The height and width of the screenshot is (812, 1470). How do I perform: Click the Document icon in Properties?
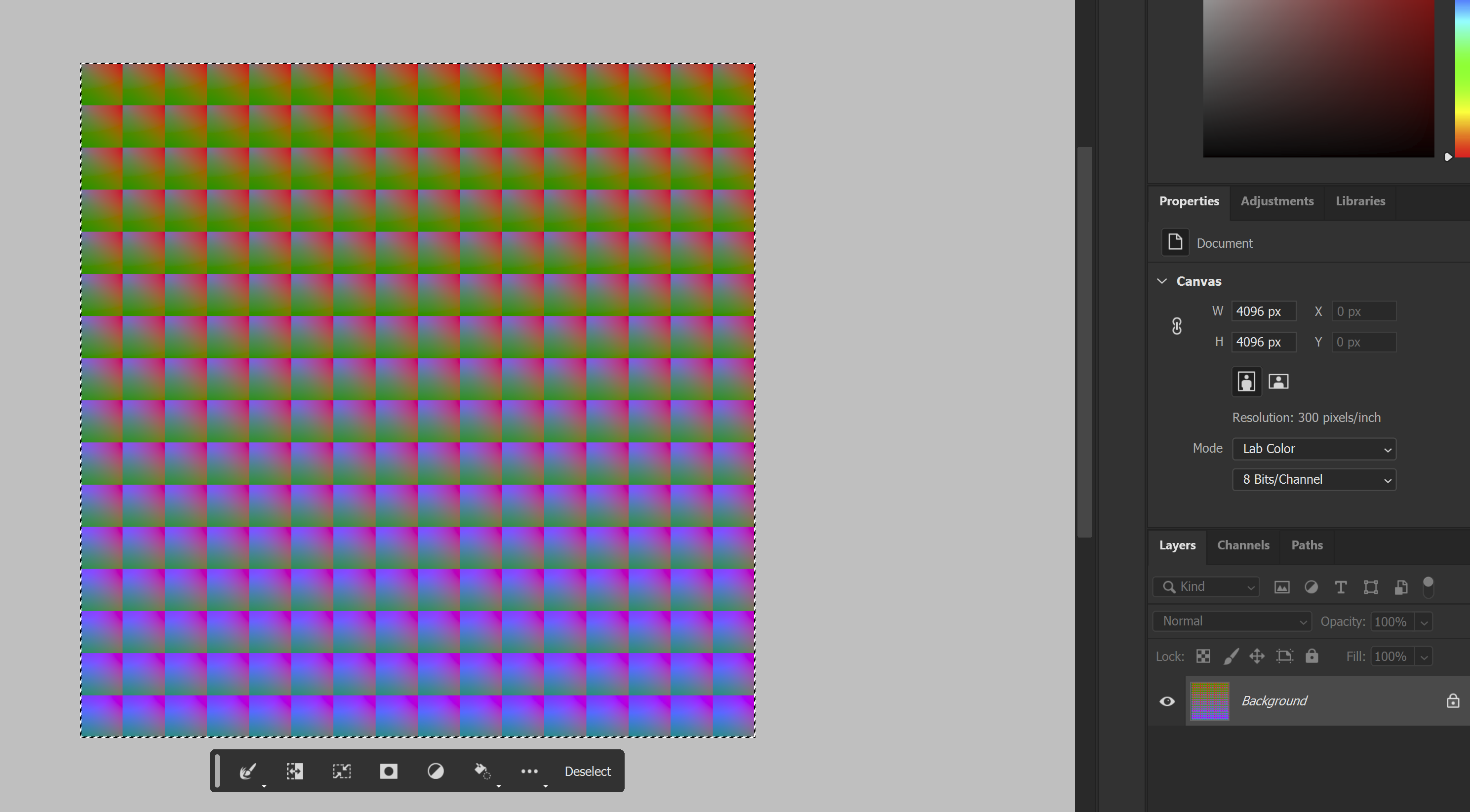tap(1175, 242)
